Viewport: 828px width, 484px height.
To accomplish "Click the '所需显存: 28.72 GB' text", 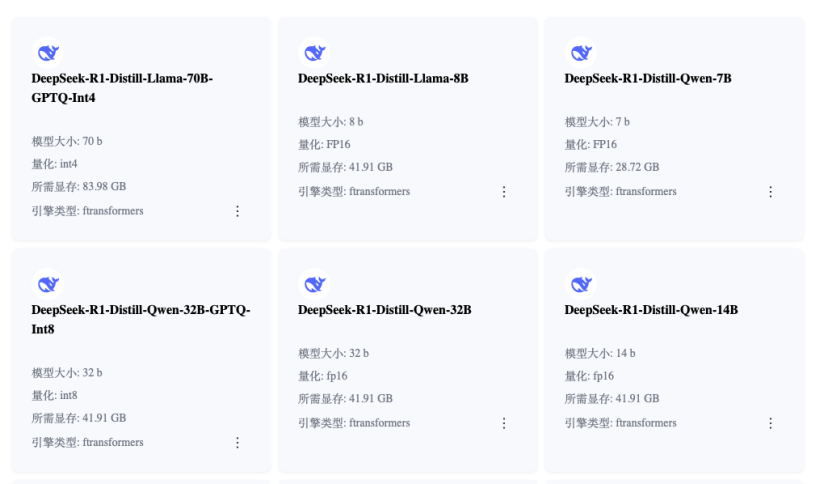I will point(612,167).
